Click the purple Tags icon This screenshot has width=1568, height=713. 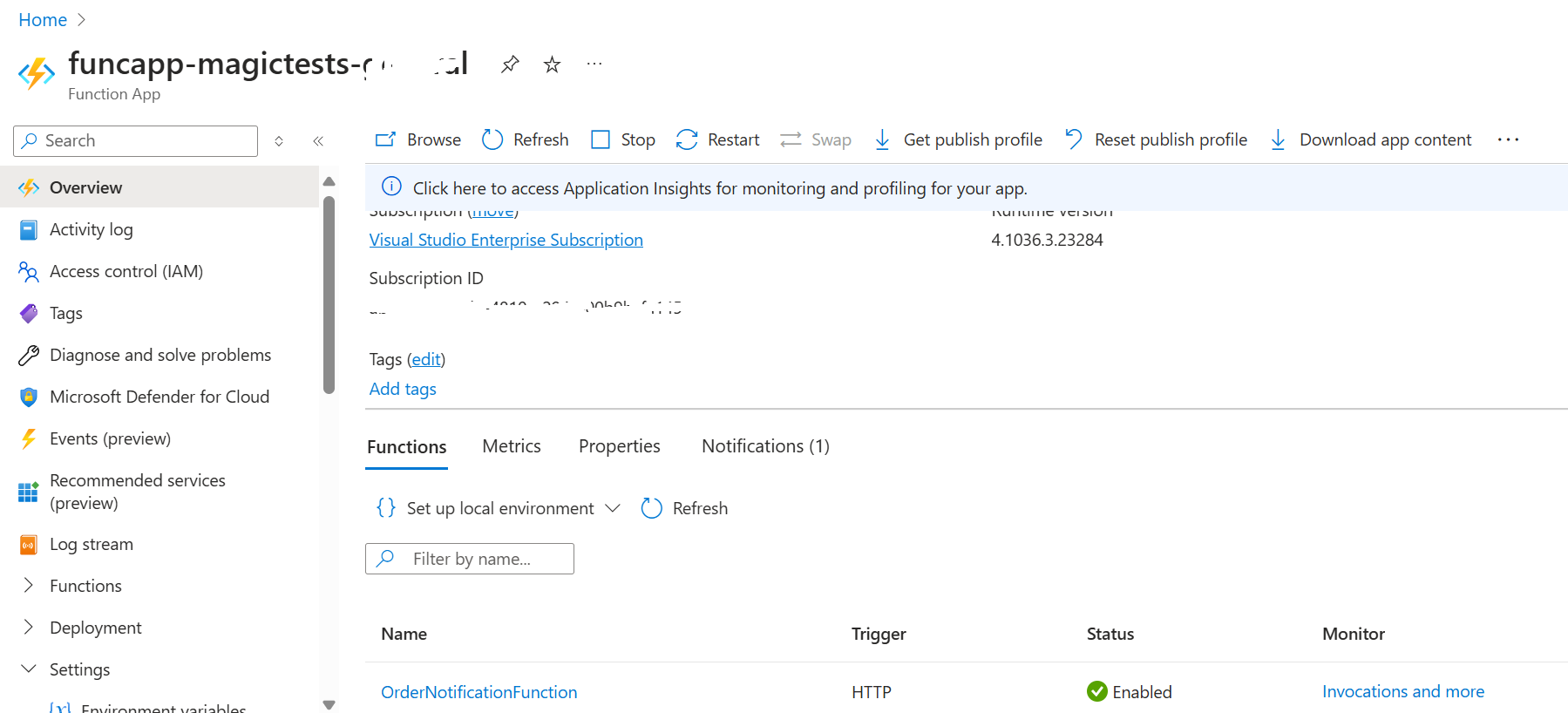pyautogui.click(x=29, y=314)
